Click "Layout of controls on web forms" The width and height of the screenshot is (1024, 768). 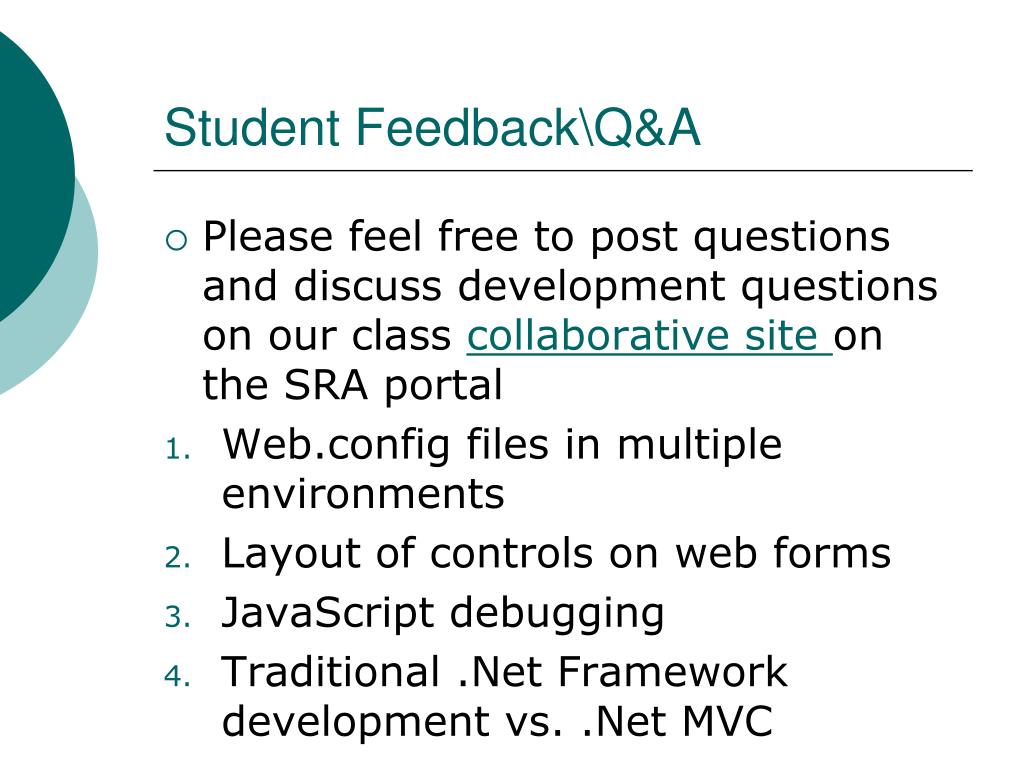pyautogui.click(x=556, y=554)
